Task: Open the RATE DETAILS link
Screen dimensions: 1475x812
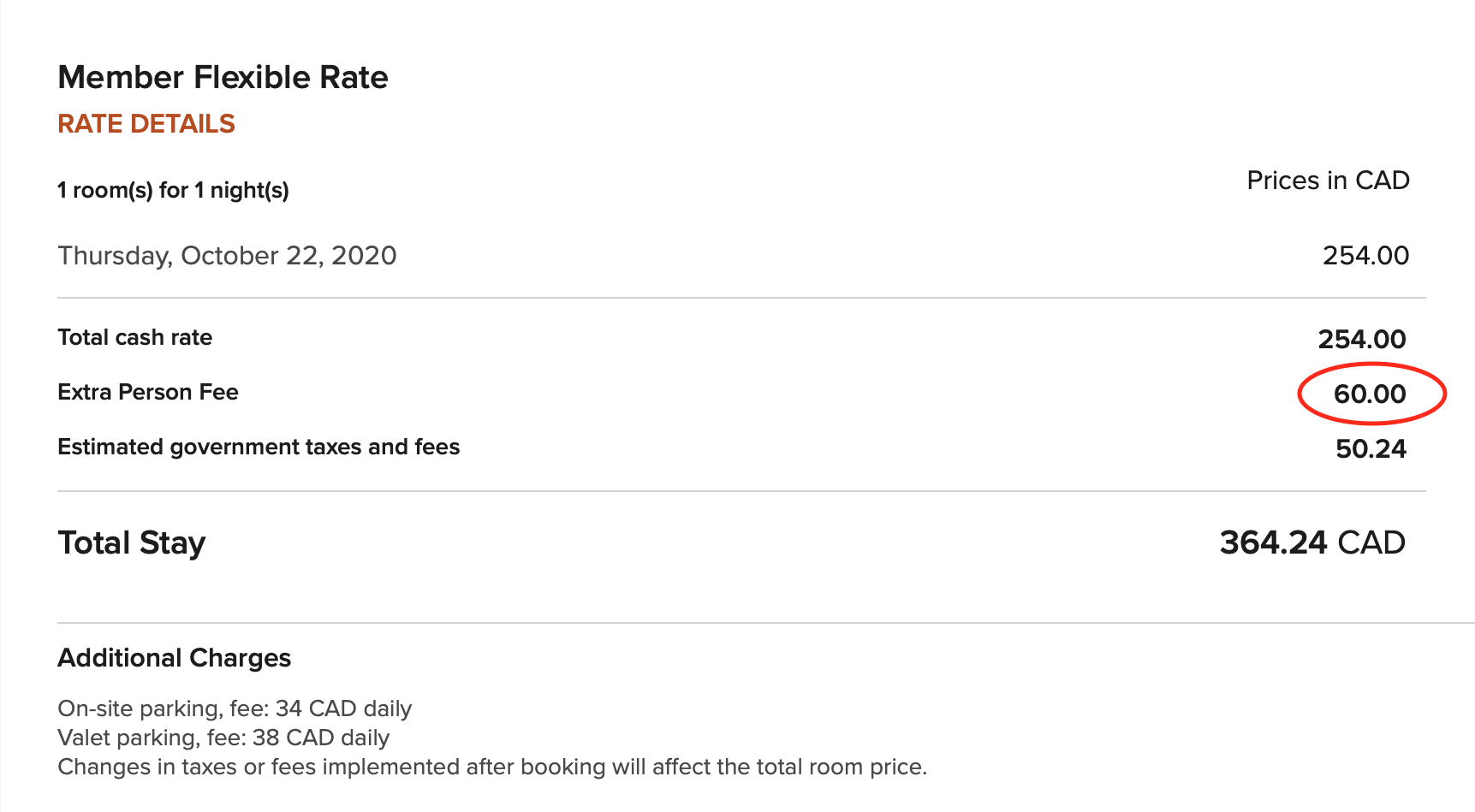Action: point(146,124)
